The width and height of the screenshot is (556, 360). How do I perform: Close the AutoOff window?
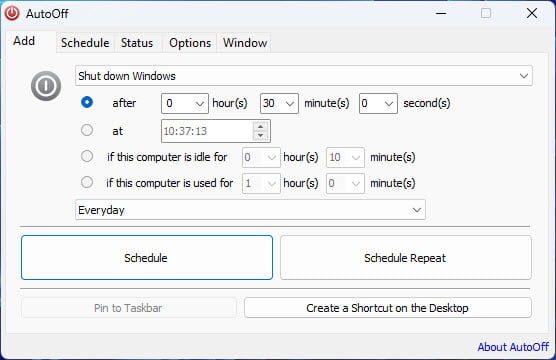[532, 13]
